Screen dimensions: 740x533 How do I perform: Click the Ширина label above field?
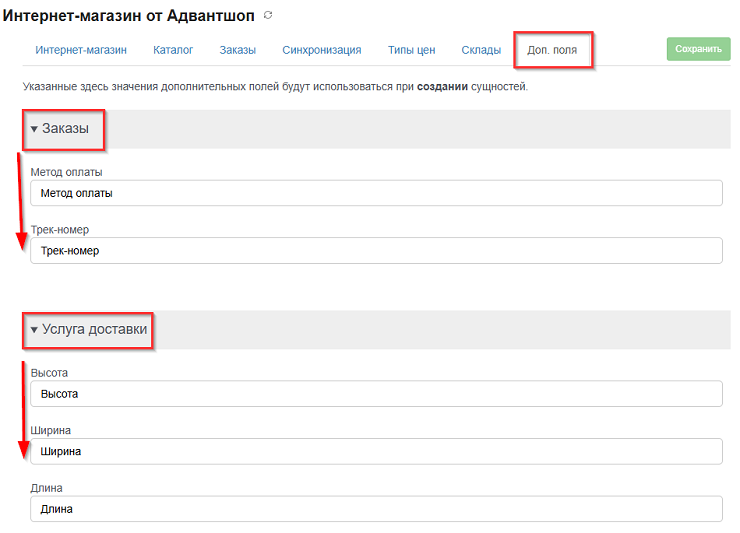click(x=50, y=431)
